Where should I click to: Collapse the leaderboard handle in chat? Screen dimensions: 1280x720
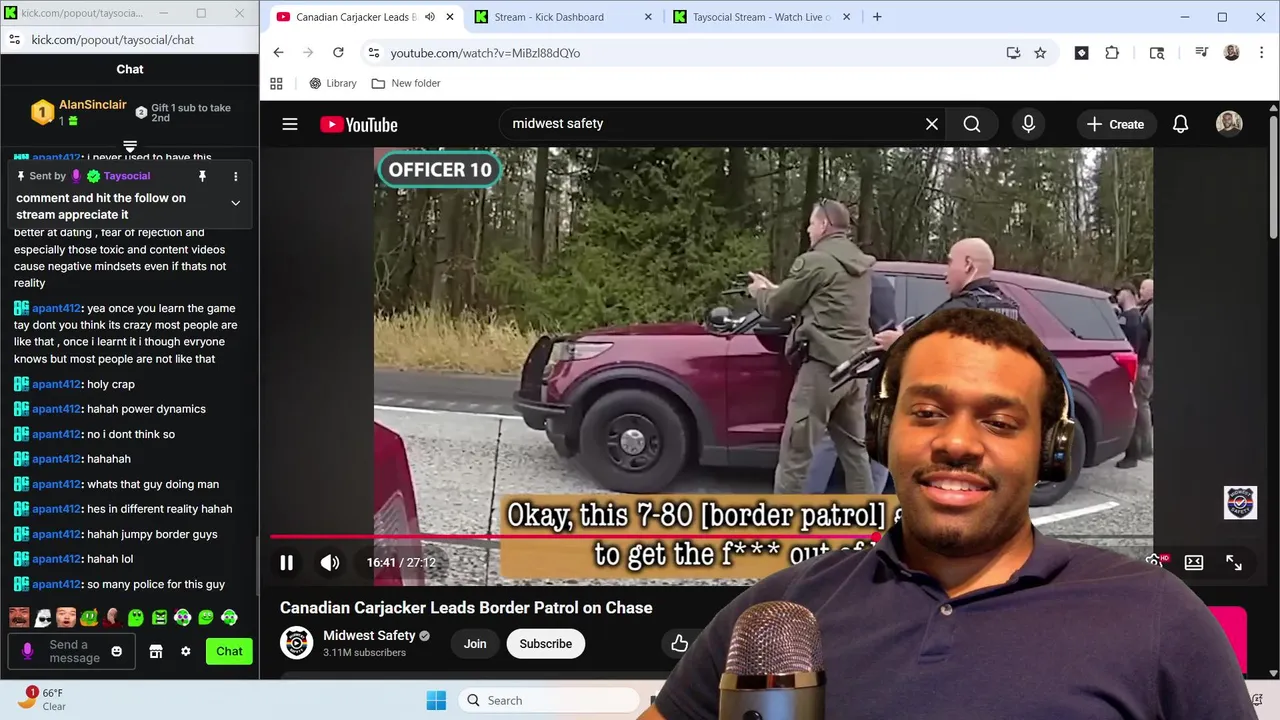coord(130,147)
